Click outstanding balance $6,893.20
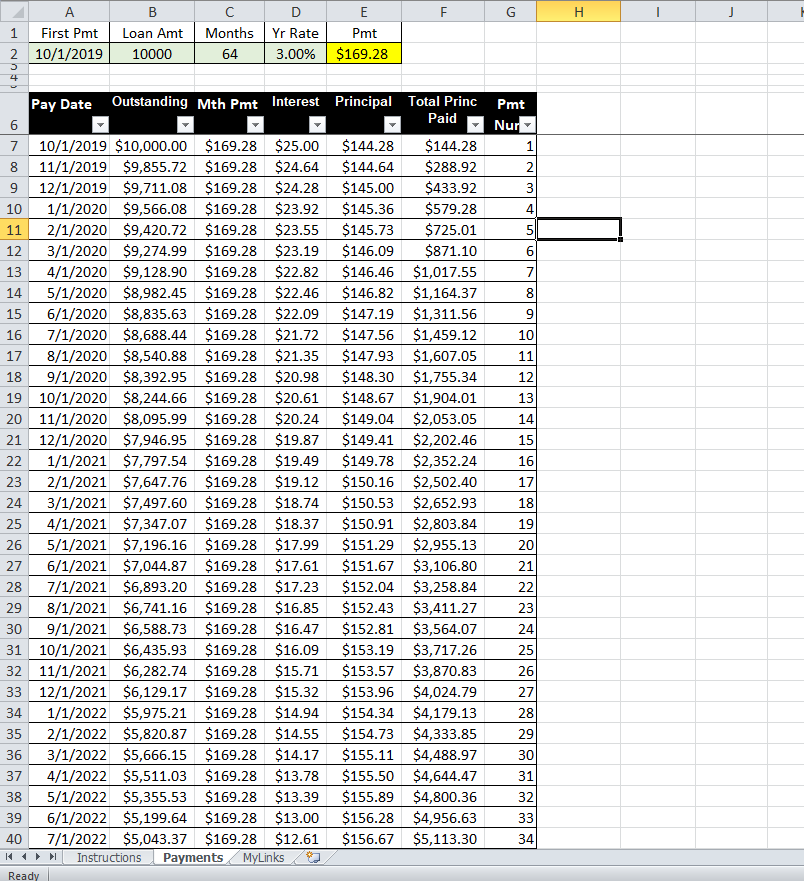Image resolution: width=804 pixels, height=881 pixels. point(152,587)
